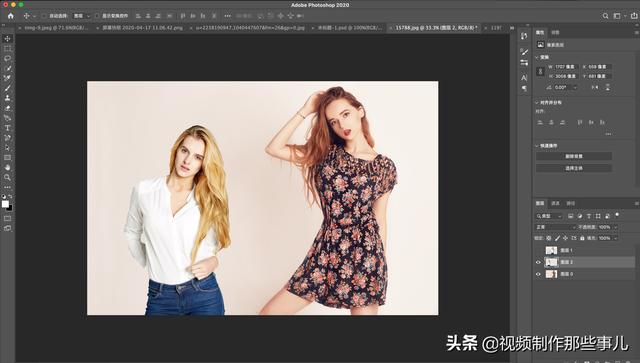Select the Zoom magnifier tool
This screenshot has height=363, width=640.
point(7,177)
